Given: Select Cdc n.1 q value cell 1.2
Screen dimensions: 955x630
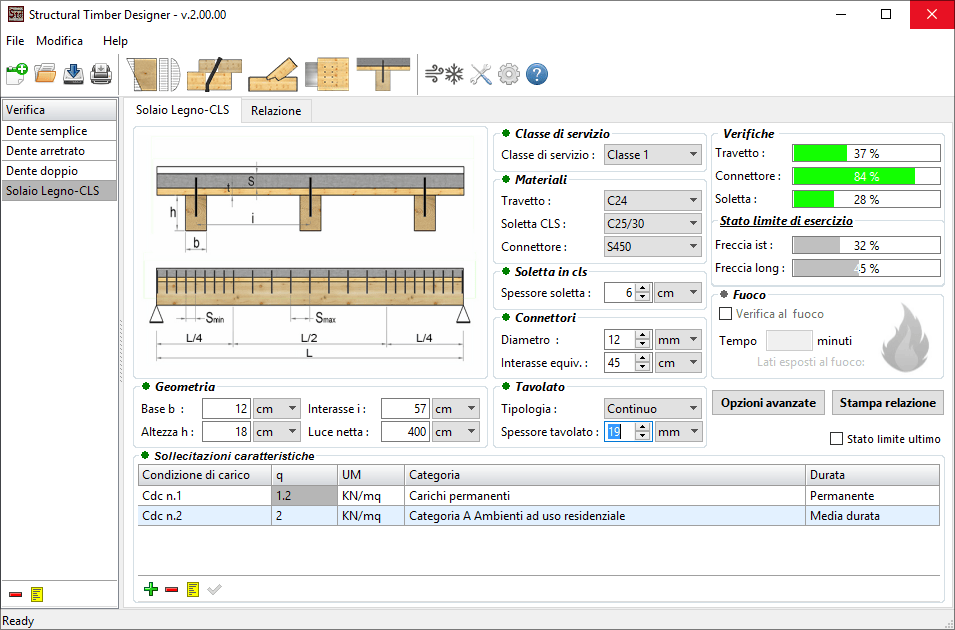Looking at the screenshot, I should tap(304, 496).
